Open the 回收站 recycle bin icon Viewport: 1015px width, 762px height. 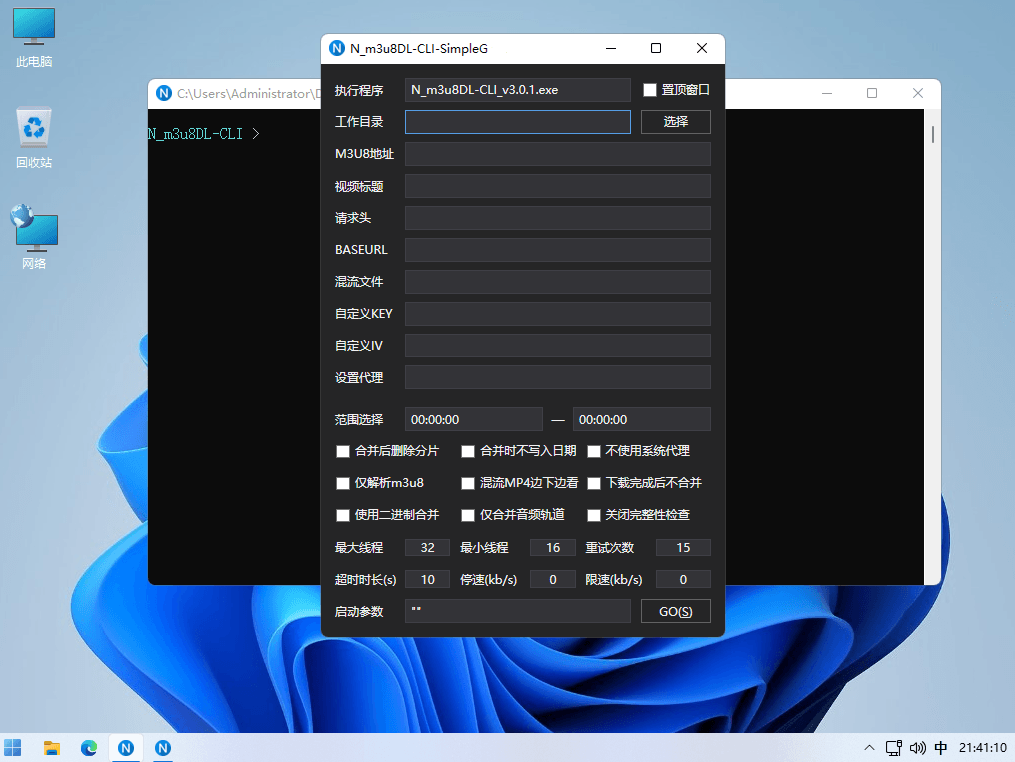coord(34,139)
